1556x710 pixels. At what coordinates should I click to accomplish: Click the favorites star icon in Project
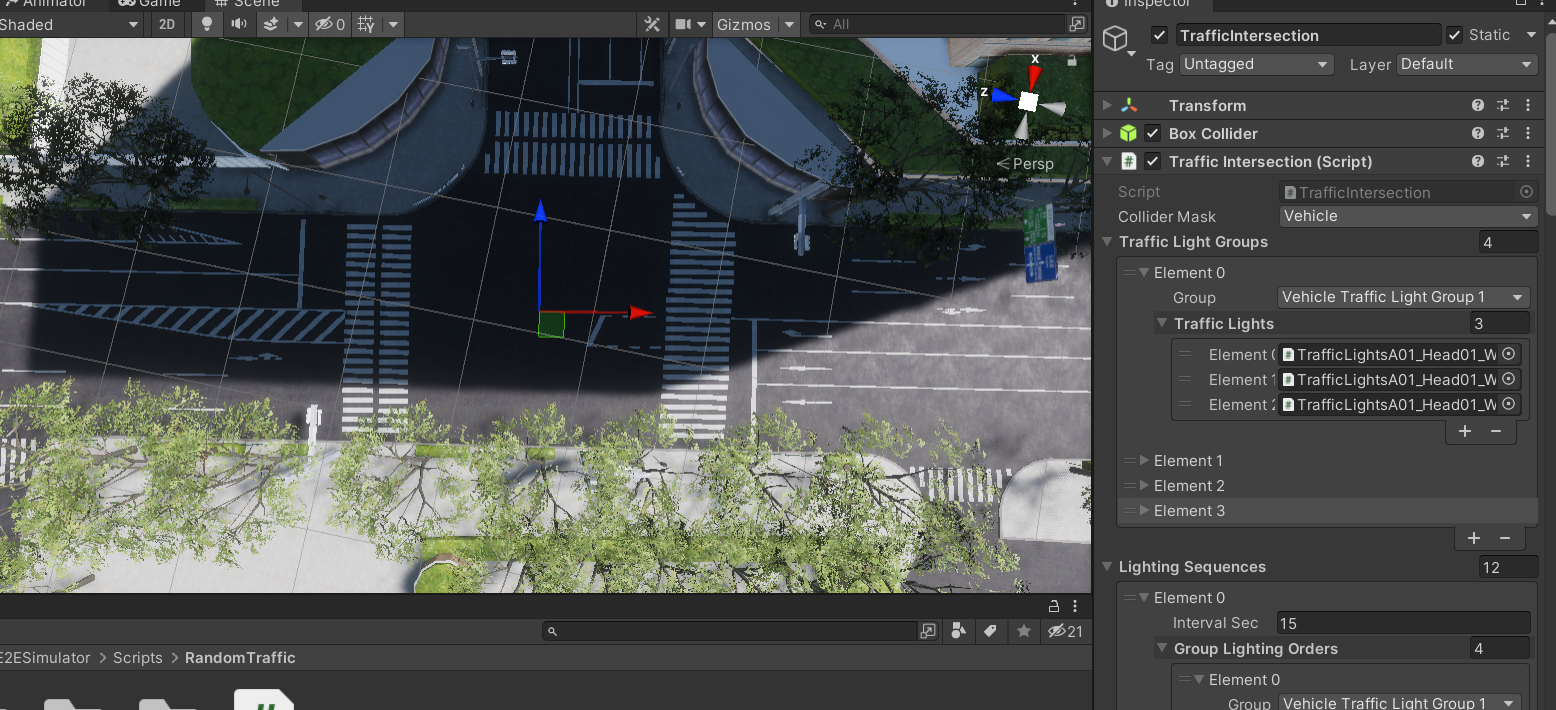point(1023,631)
